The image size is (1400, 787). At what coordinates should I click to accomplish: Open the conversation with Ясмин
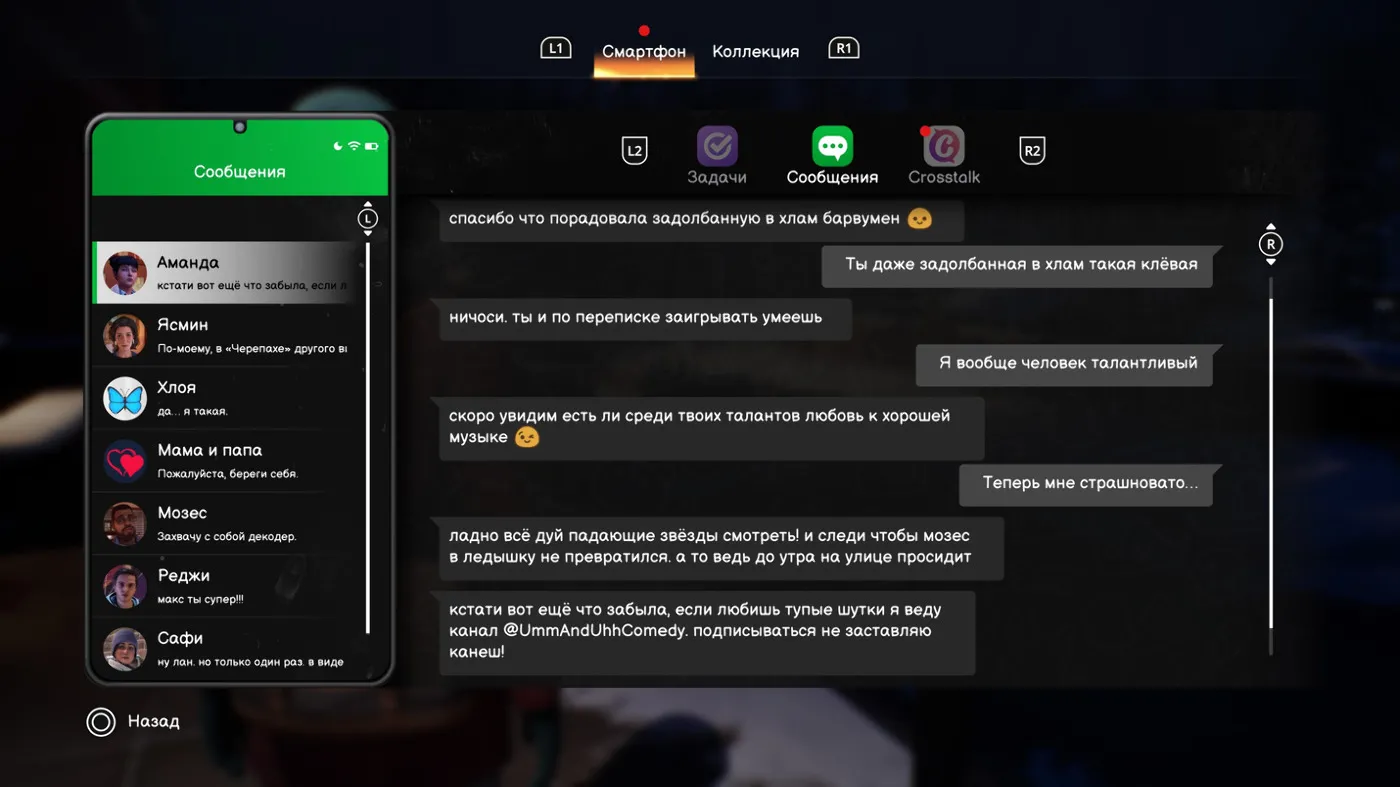point(230,336)
